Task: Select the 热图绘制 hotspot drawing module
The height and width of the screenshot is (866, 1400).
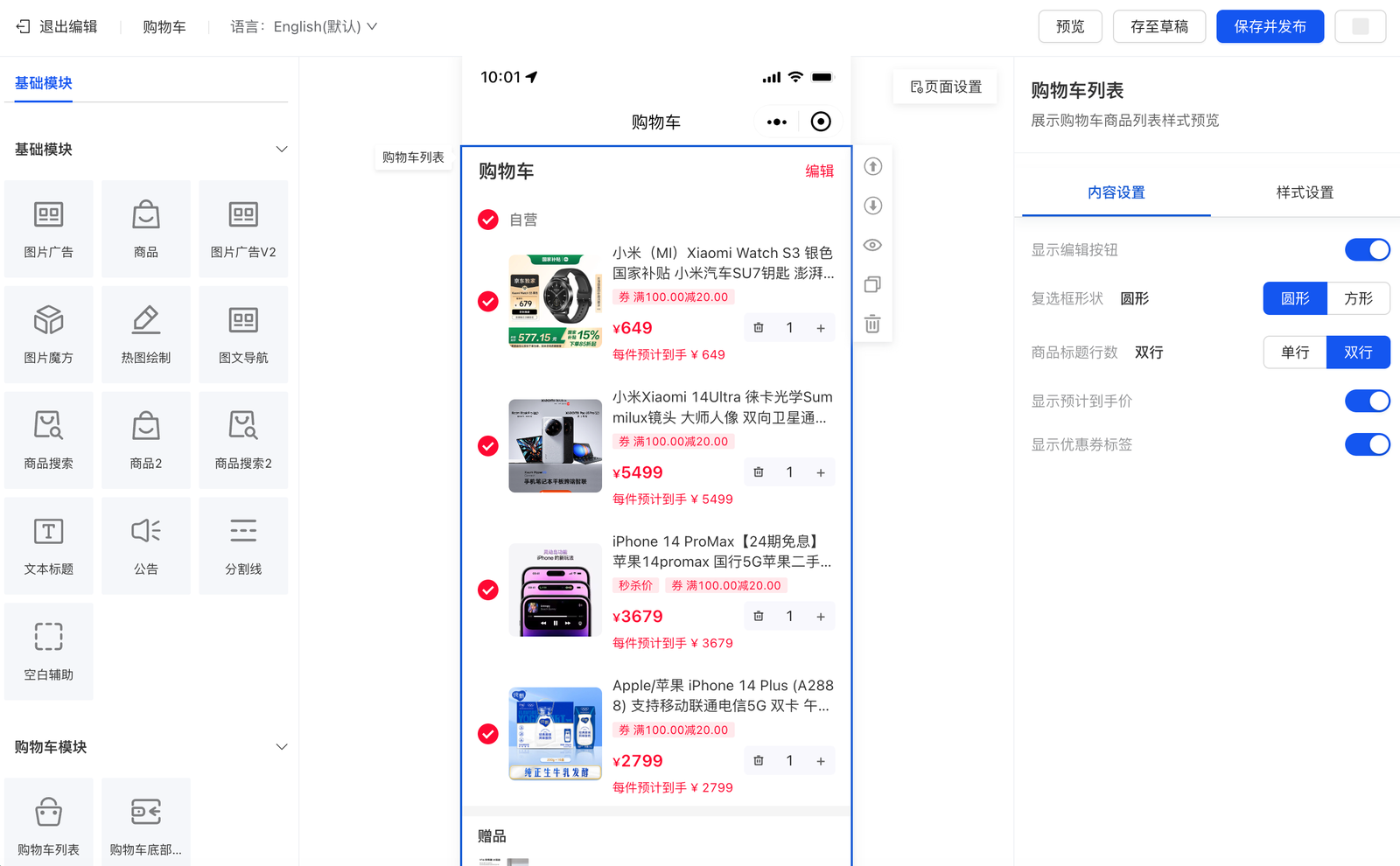Action: click(x=146, y=333)
